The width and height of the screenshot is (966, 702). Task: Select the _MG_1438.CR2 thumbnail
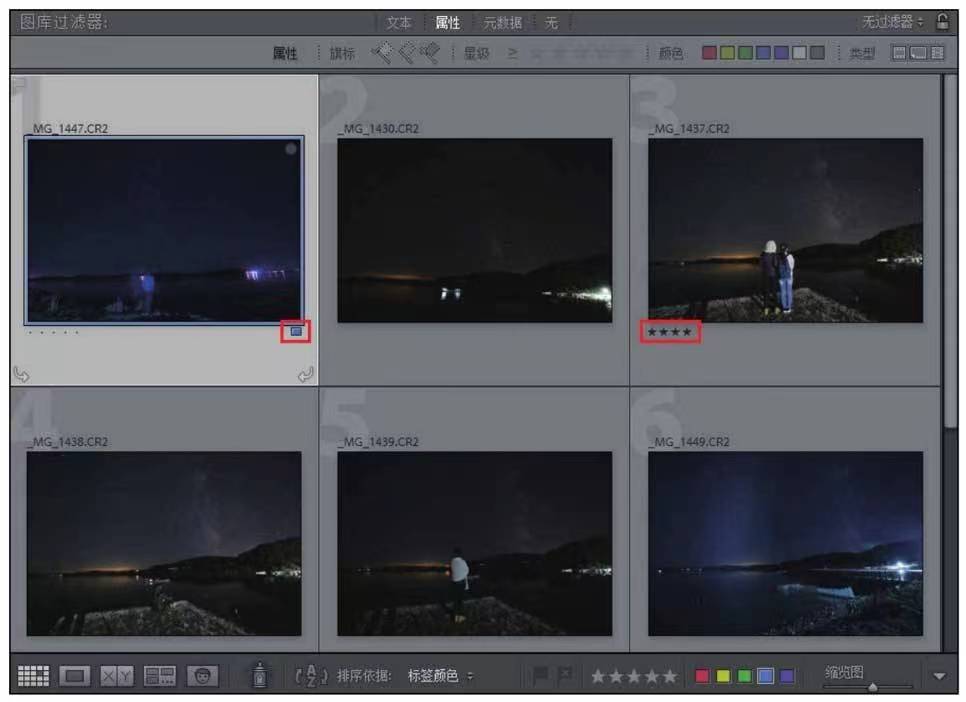(x=164, y=544)
